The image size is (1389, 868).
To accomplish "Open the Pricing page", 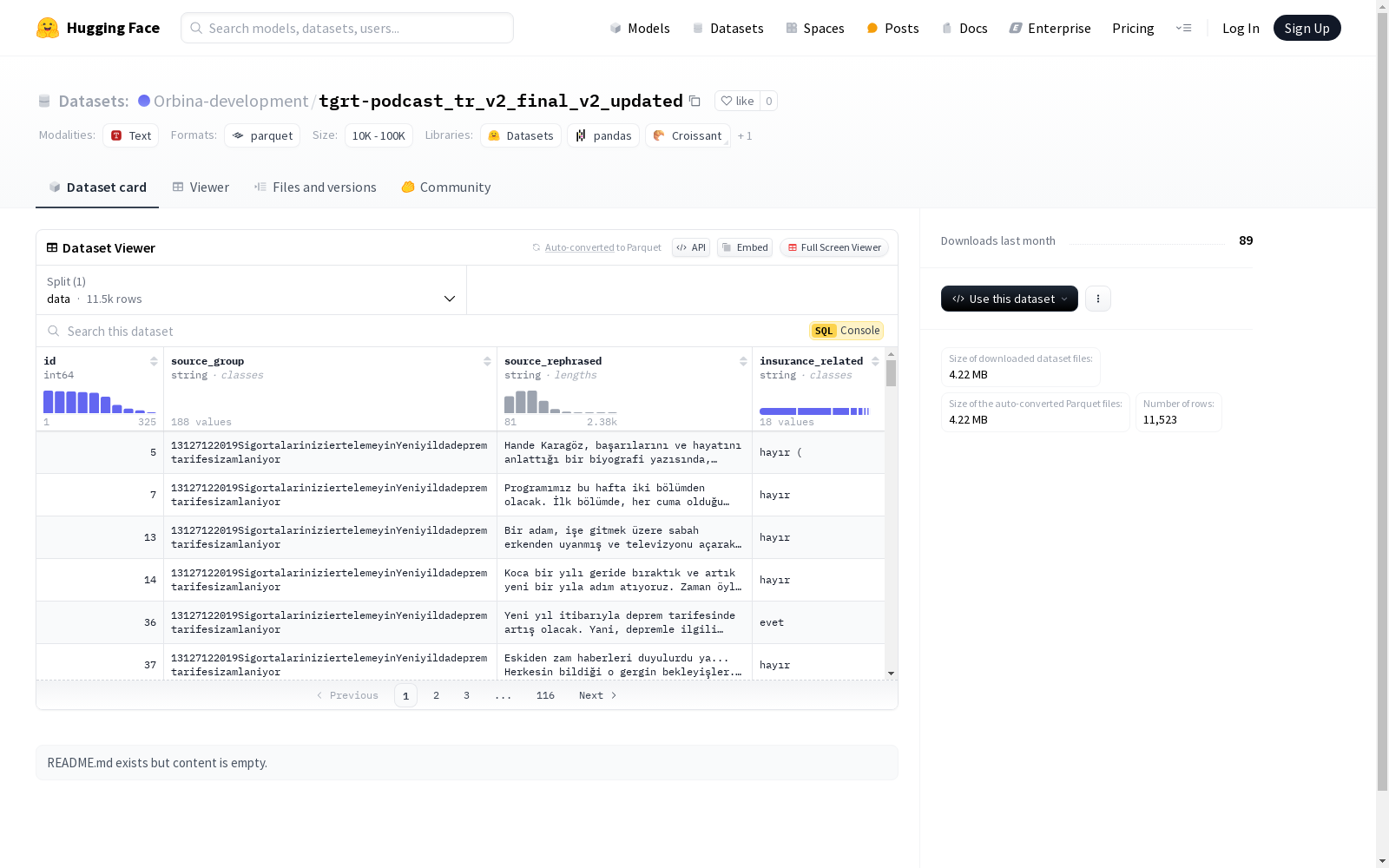I will click(1133, 28).
